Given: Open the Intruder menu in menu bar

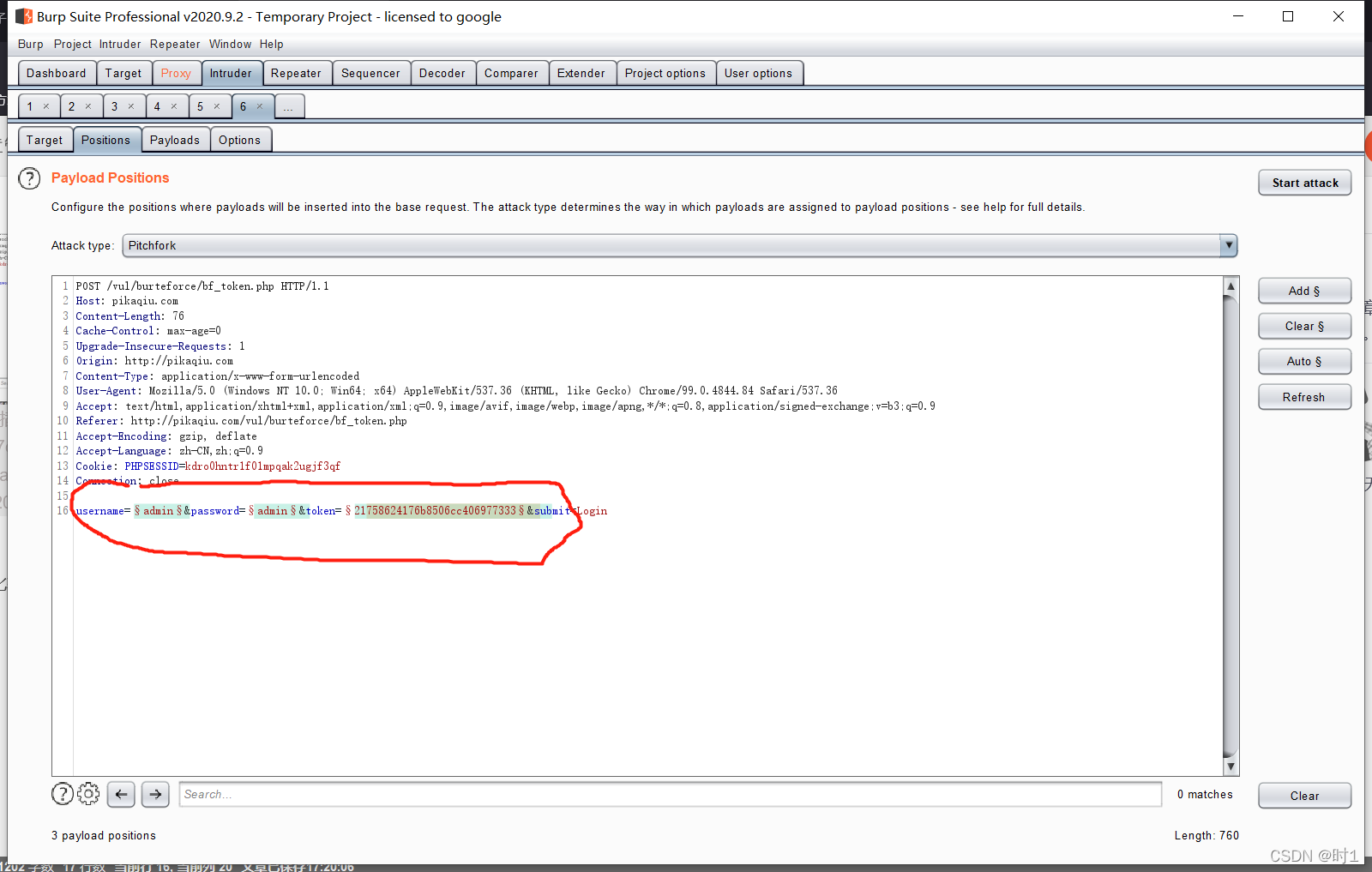Looking at the screenshot, I should tap(120, 44).
